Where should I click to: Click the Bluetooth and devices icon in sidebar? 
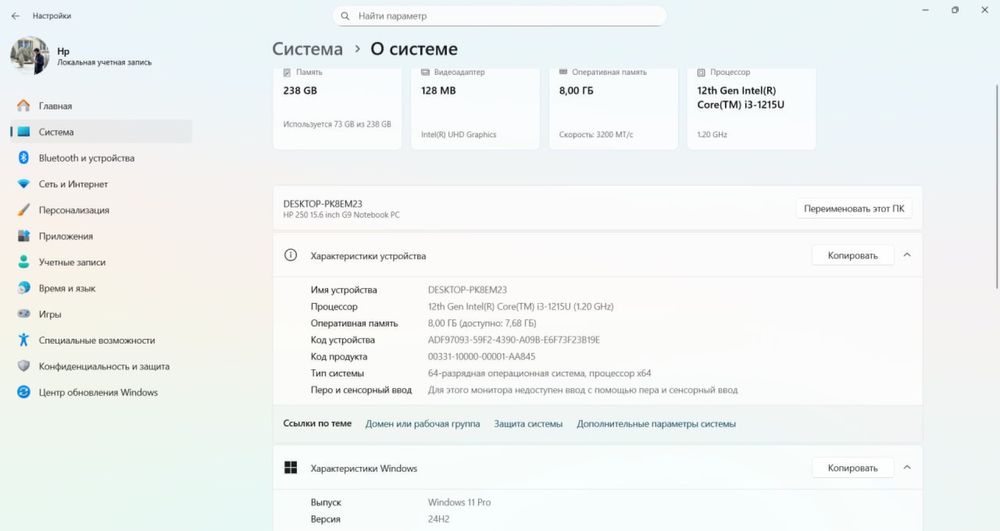pos(23,158)
